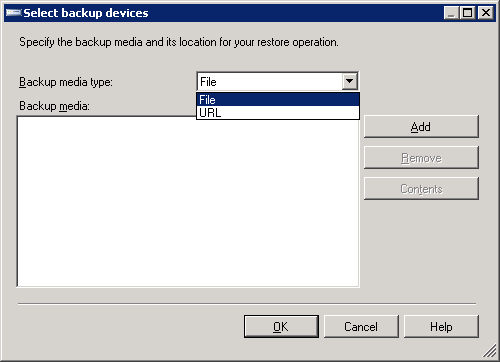This screenshot has height=362, width=500.
Task: Select URL from the media type list
Action: tap(278, 113)
